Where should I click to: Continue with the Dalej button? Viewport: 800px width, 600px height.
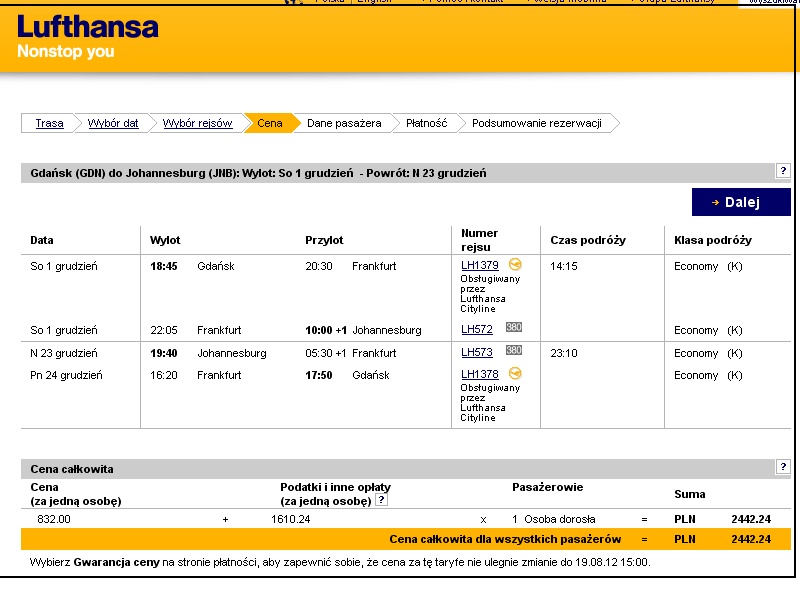pos(741,202)
